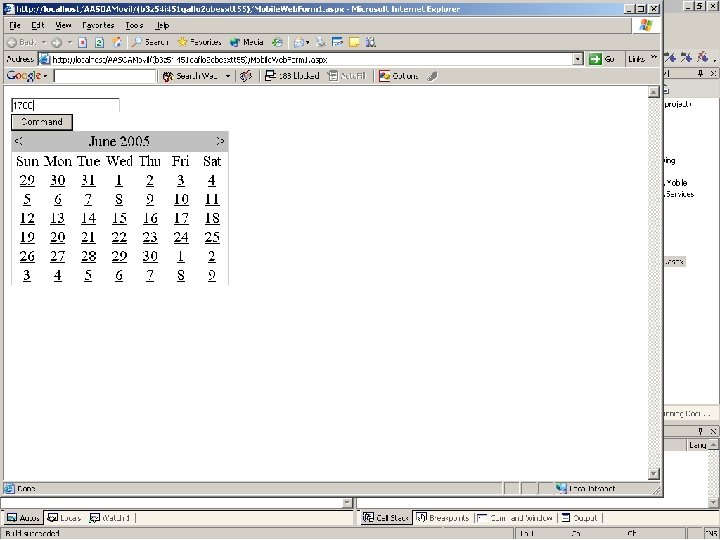Viewport: 720px width, 540px height.
Task: Select June 27 in the calendar
Action: click(x=57, y=256)
